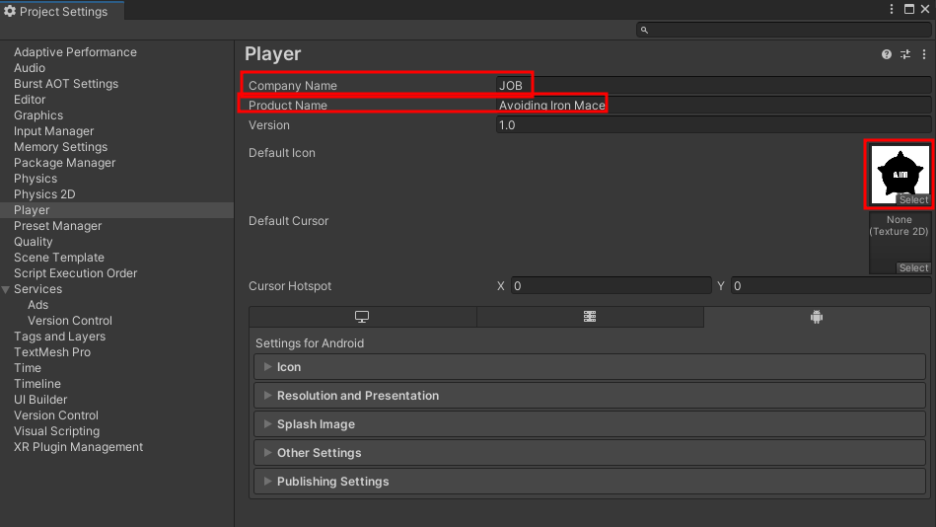The height and width of the screenshot is (527, 936).
Task: Select the Graphics category
Action: tap(38, 115)
